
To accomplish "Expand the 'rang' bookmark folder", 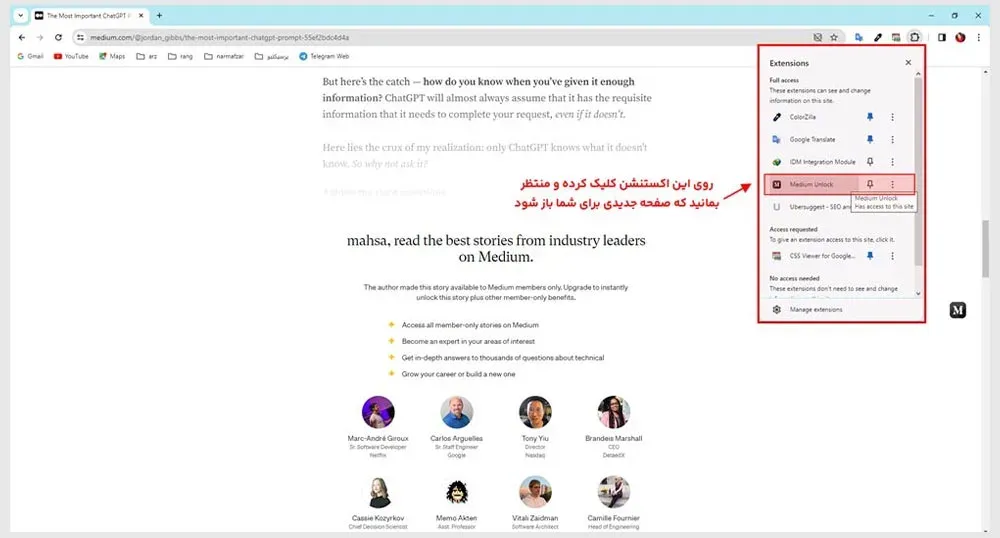I will coord(180,56).
